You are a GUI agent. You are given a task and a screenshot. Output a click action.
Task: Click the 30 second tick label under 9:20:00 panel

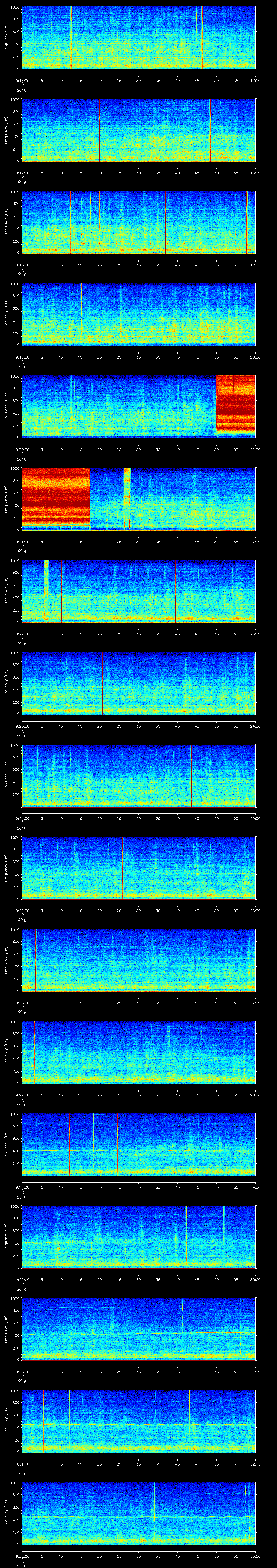(139, 449)
